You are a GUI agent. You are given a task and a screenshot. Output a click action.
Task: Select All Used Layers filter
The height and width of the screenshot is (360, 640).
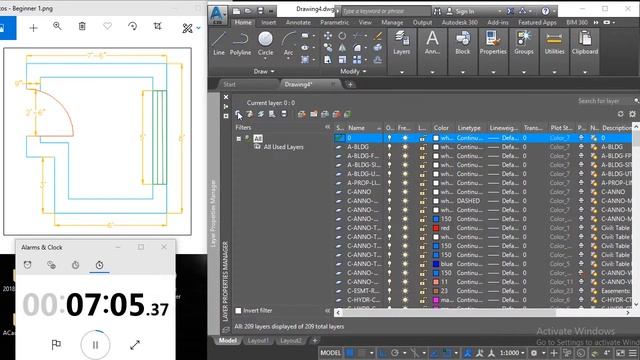(x=283, y=147)
